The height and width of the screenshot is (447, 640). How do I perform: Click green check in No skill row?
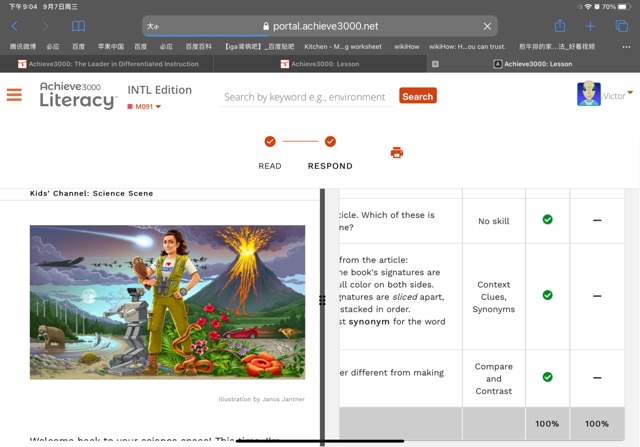pos(547,220)
